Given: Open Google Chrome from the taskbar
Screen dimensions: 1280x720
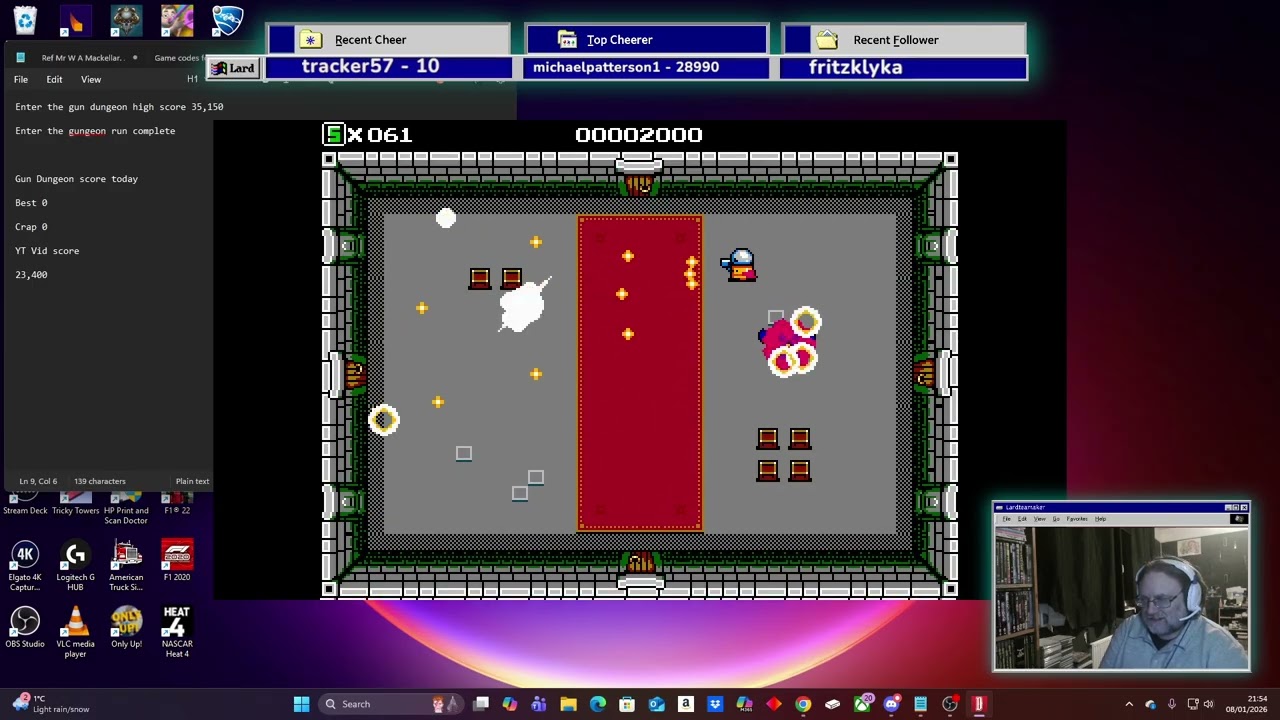Looking at the screenshot, I should click(803, 704).
